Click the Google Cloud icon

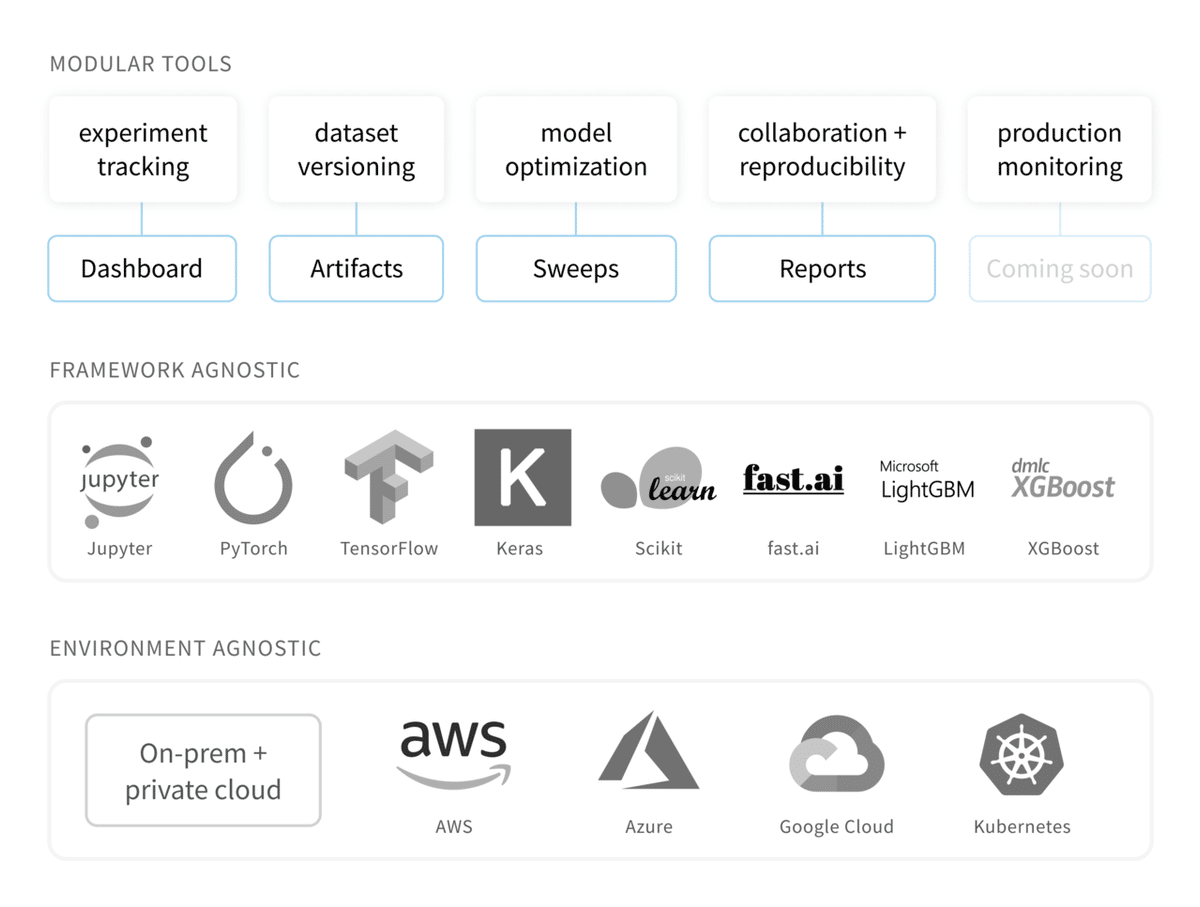pyautogui.click(x=836, y=755)
